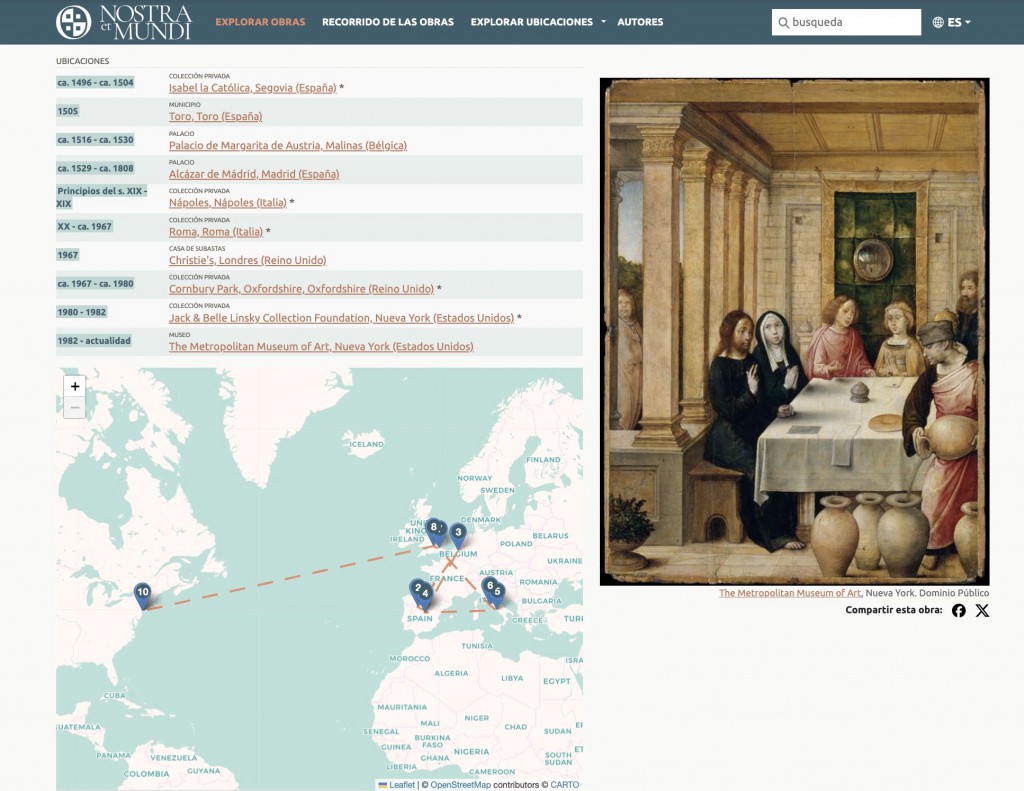Select the date 'XX - ca. 1967'
Image resolution: width=1024 pixels, height=791 pixels.
84,227
